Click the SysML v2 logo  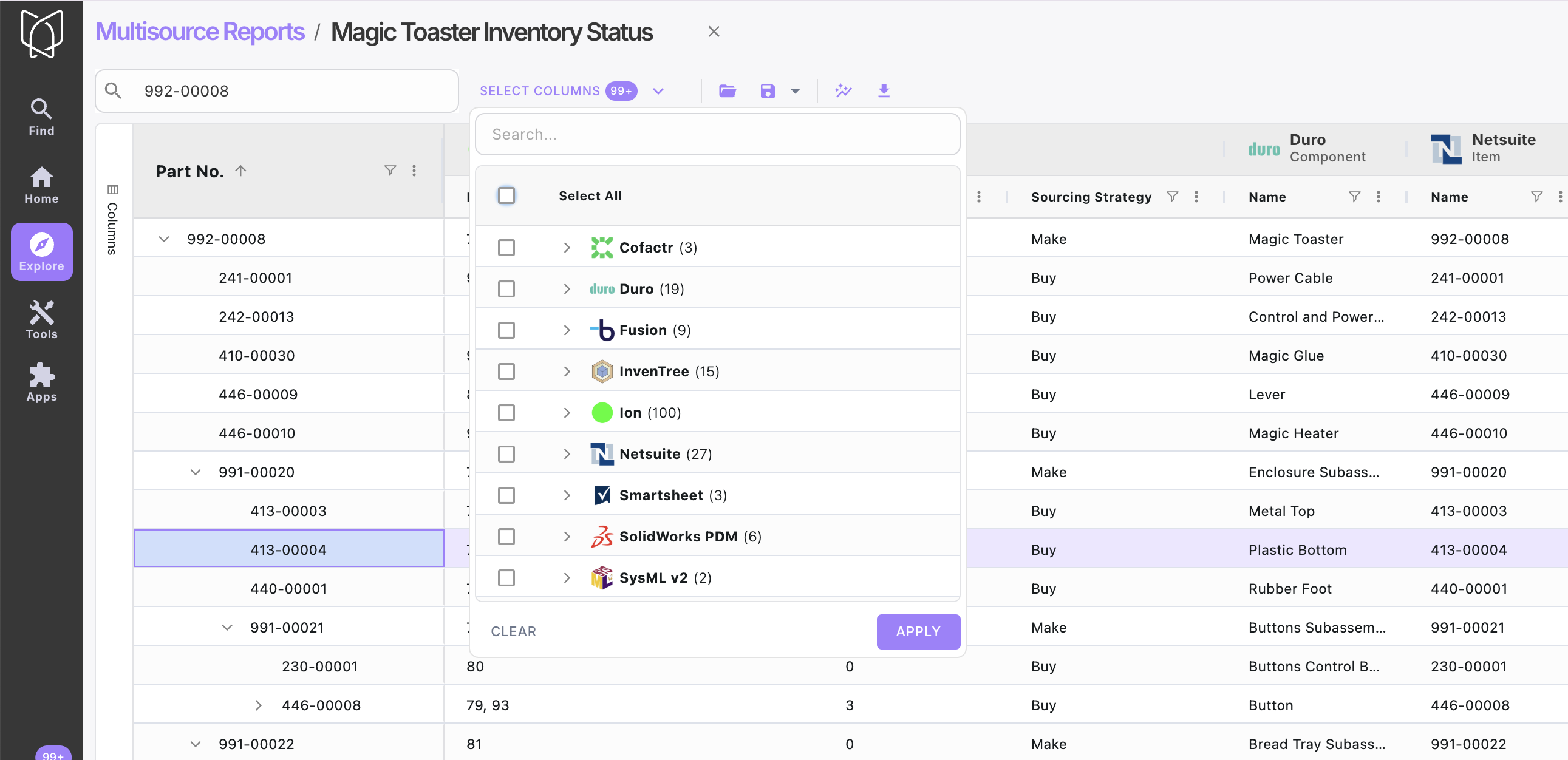pyautogui.click(x=601, y=577)
